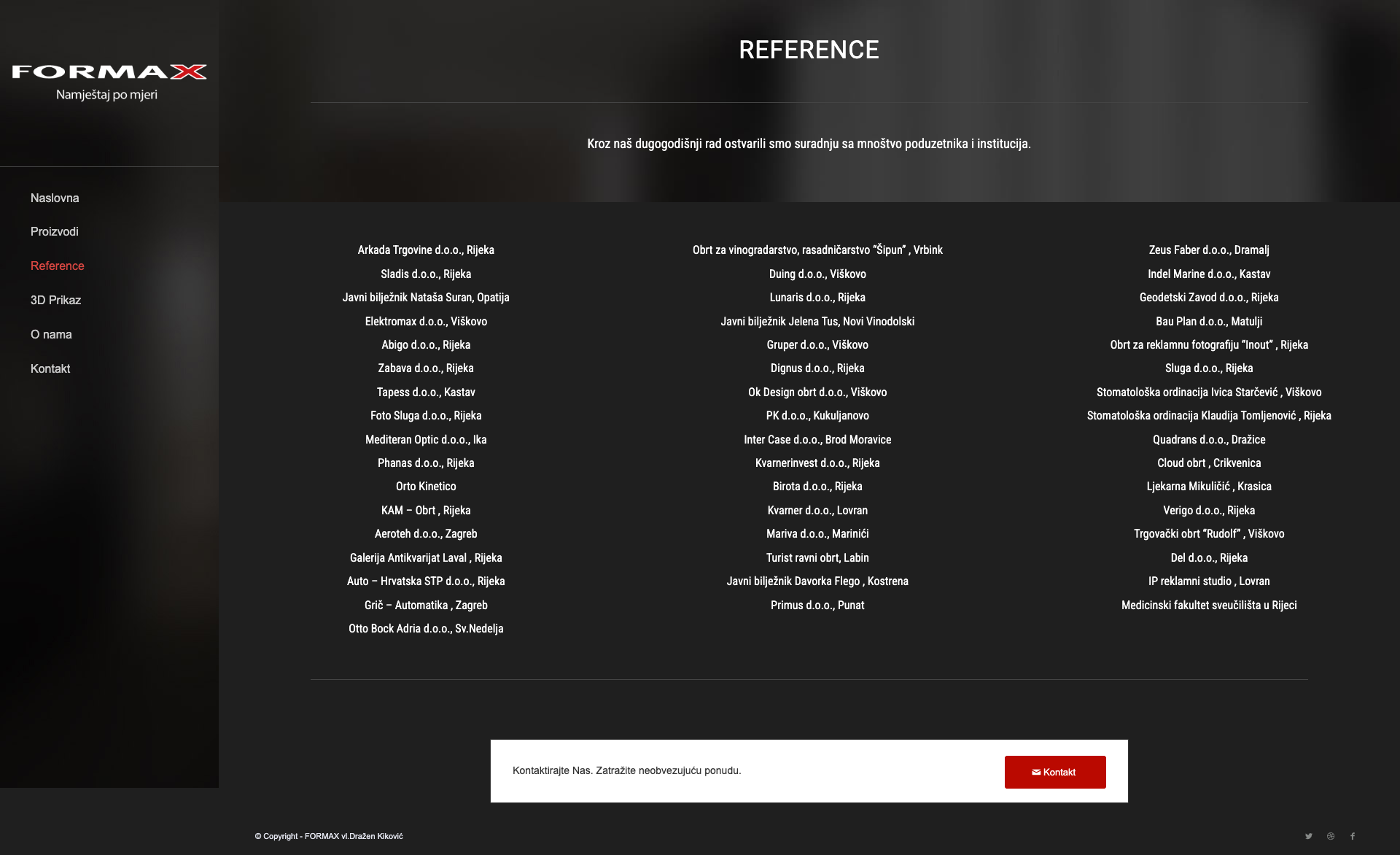
Task: Open the Facebook icon in footer
Action: [x=1353, y=836]
